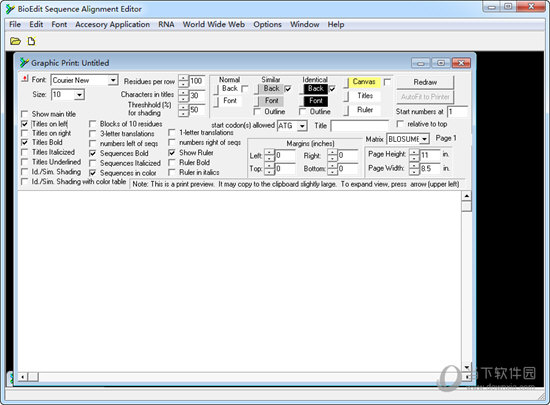Open the Font menu
550x405 pixels.
59,25
